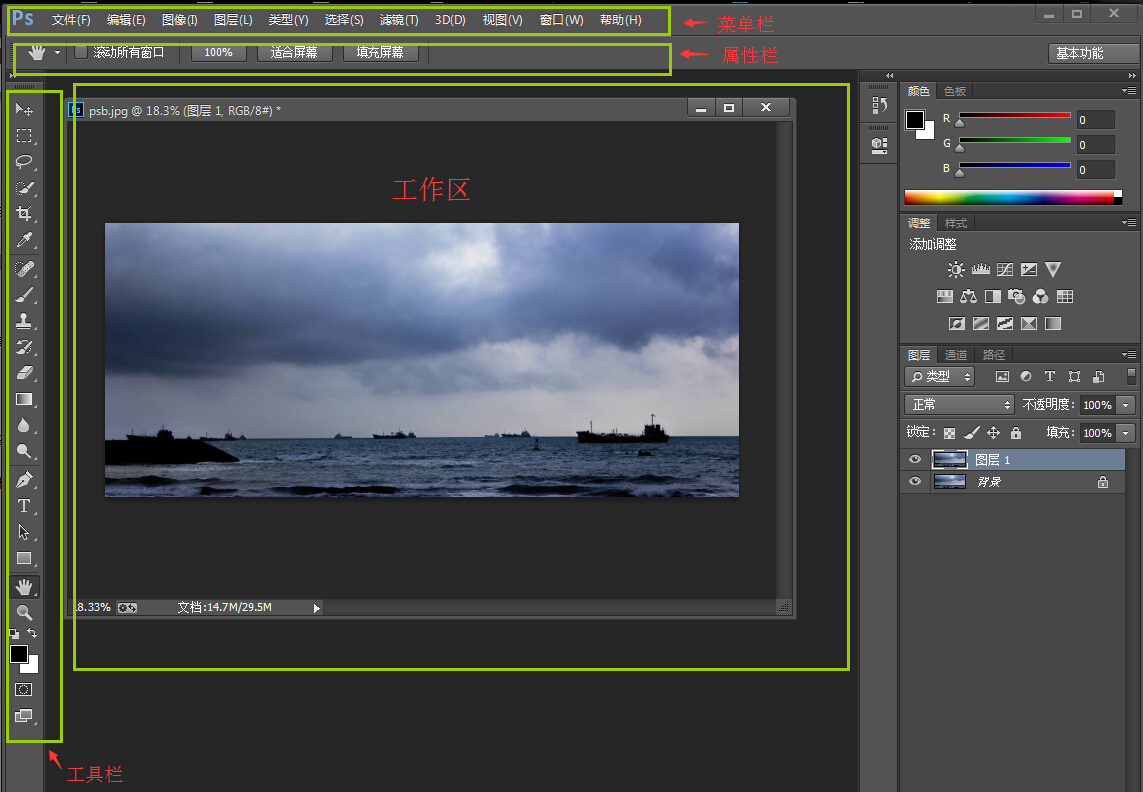This screenshot has height=792, width=1143.
Task: Select the Pen tool
Action: coord(25,479)
